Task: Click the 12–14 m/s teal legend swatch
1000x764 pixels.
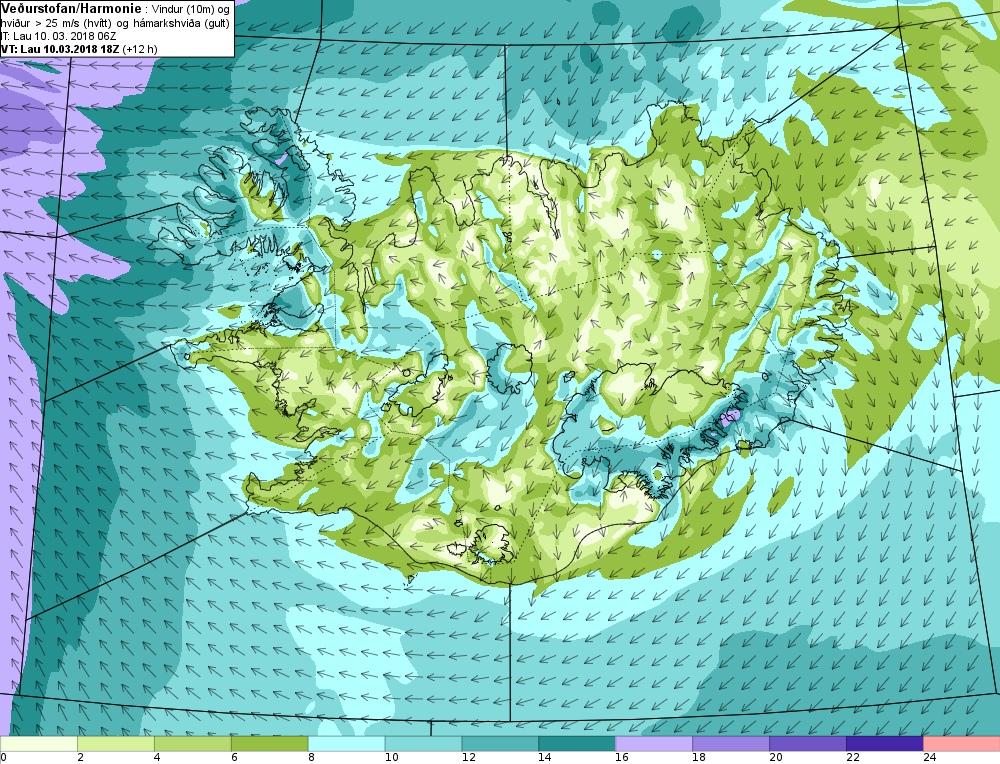Action: (500, 744)
